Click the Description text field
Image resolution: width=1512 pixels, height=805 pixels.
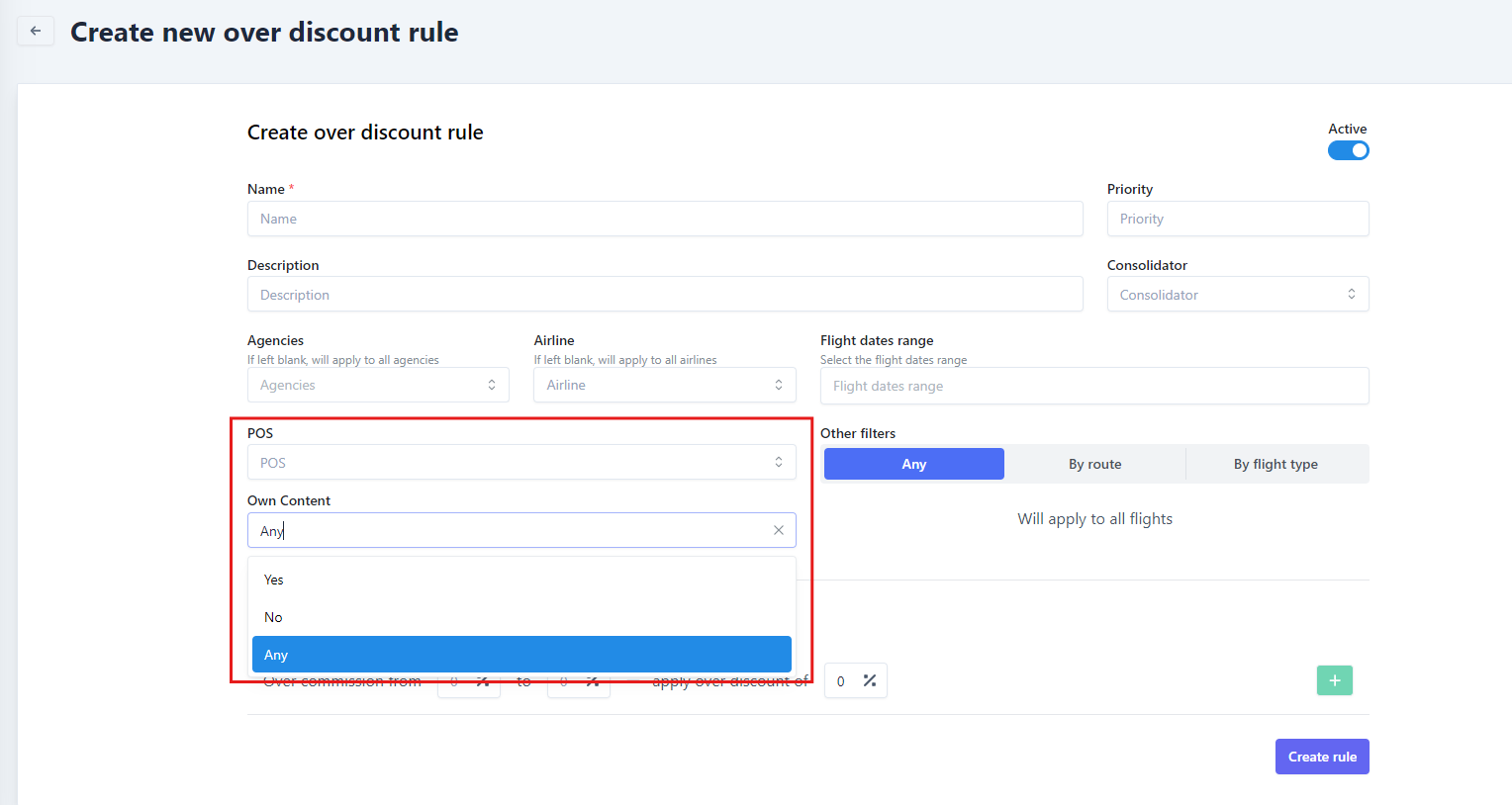(x=664, y=295)
